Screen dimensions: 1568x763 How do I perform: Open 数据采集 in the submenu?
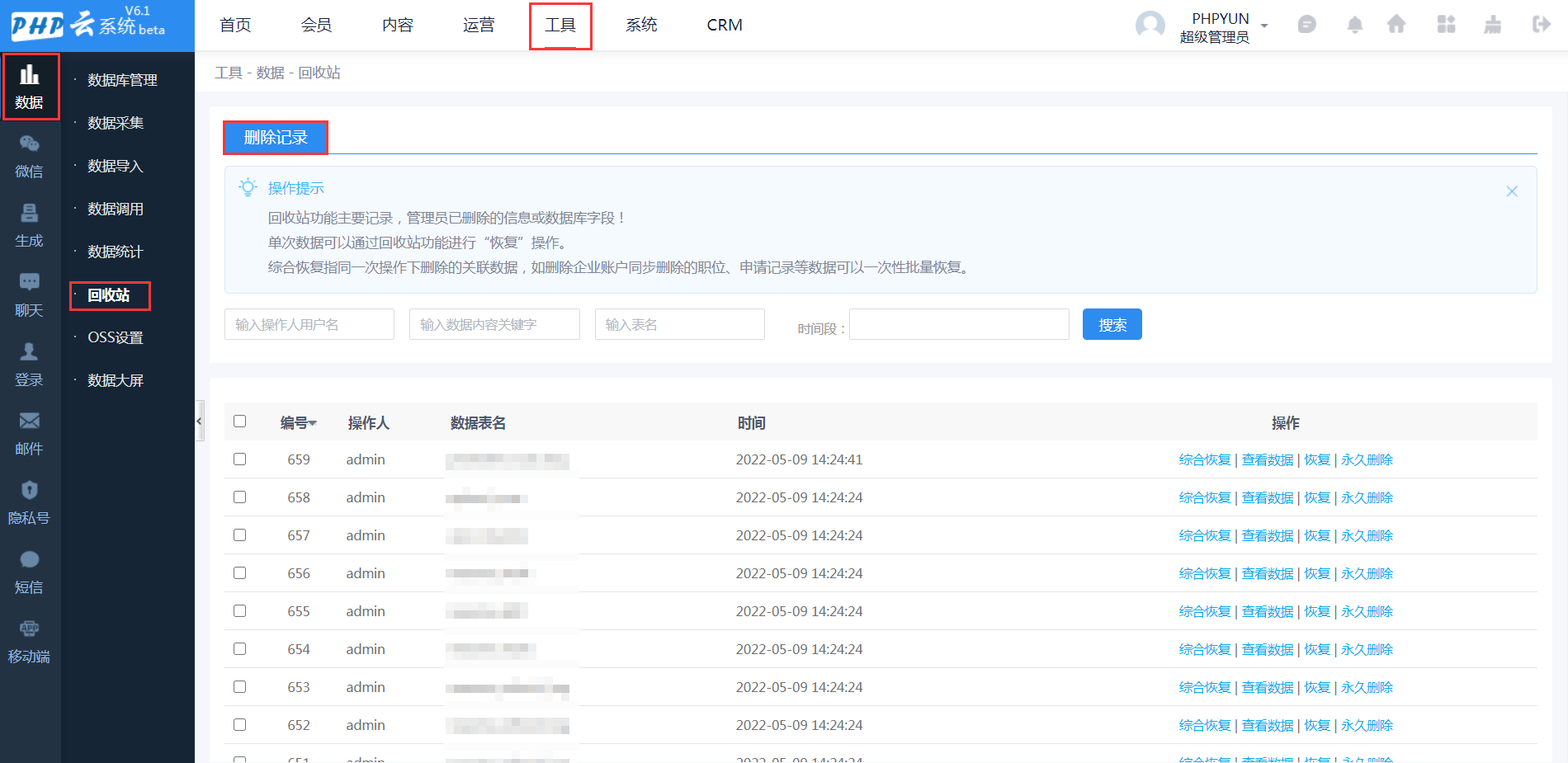[x=116, y=123]
